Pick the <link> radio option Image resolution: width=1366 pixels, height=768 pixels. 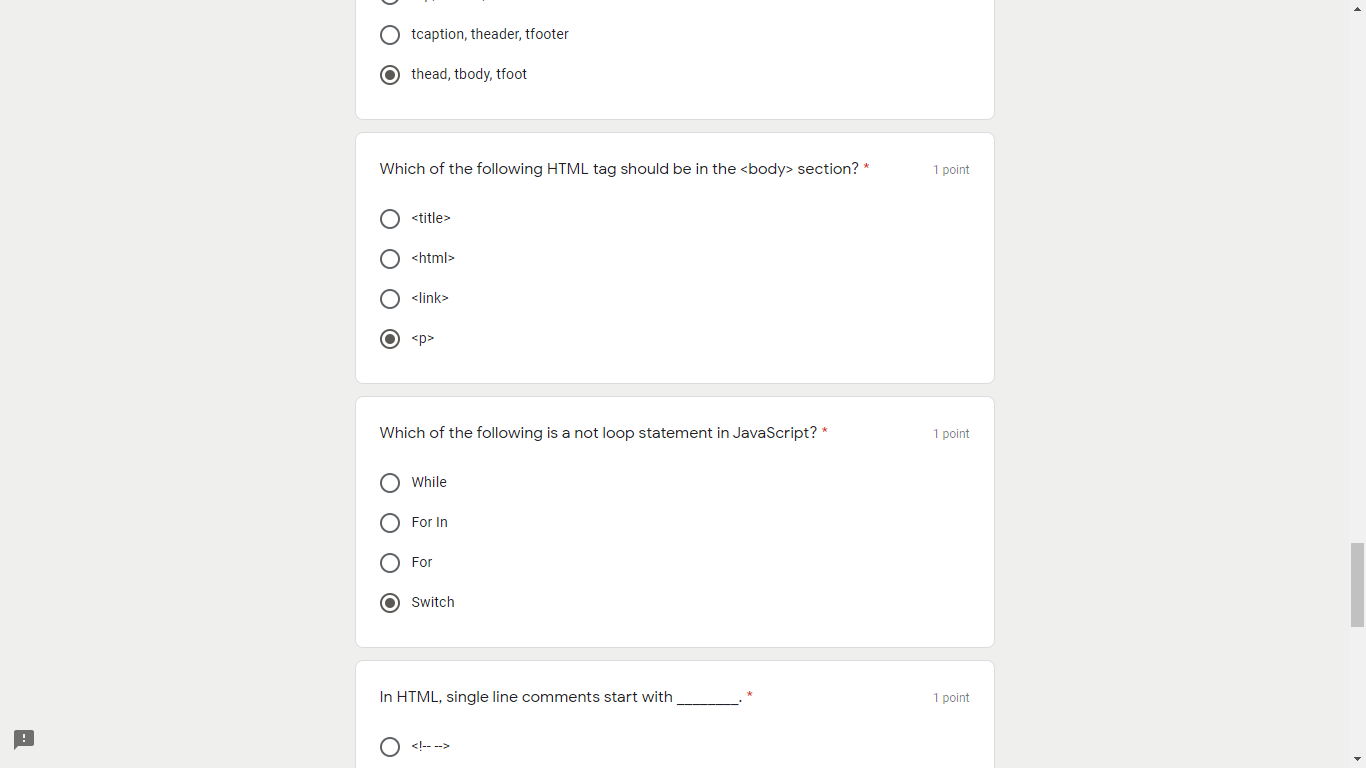[390, 299]
